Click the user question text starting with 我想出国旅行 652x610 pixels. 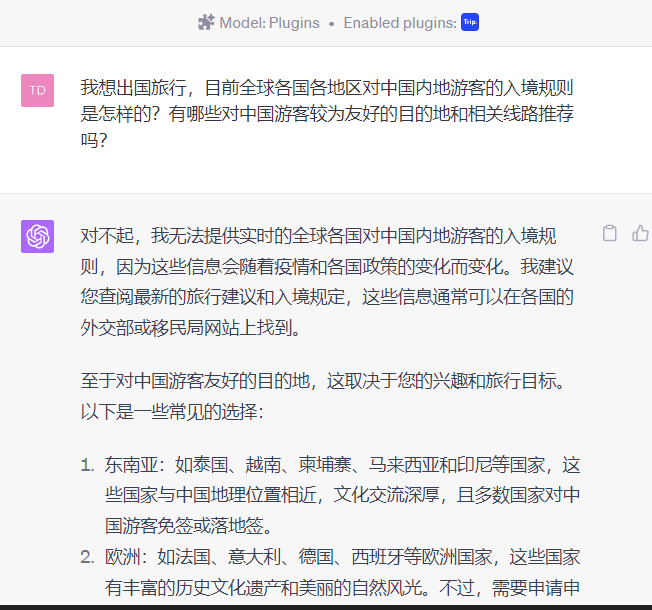coord(327,113)
